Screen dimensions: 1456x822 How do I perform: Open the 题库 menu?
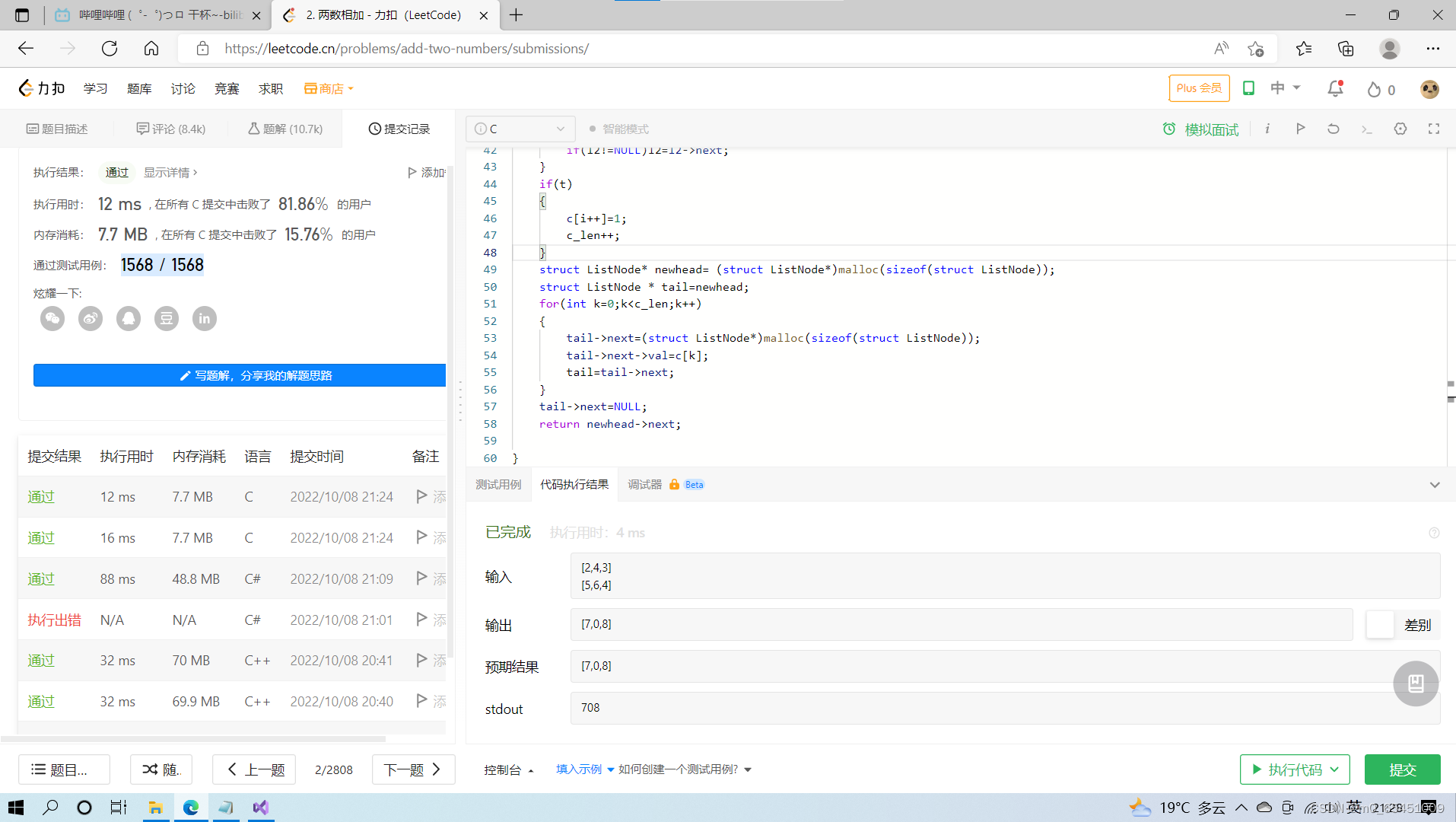(139, 88)
